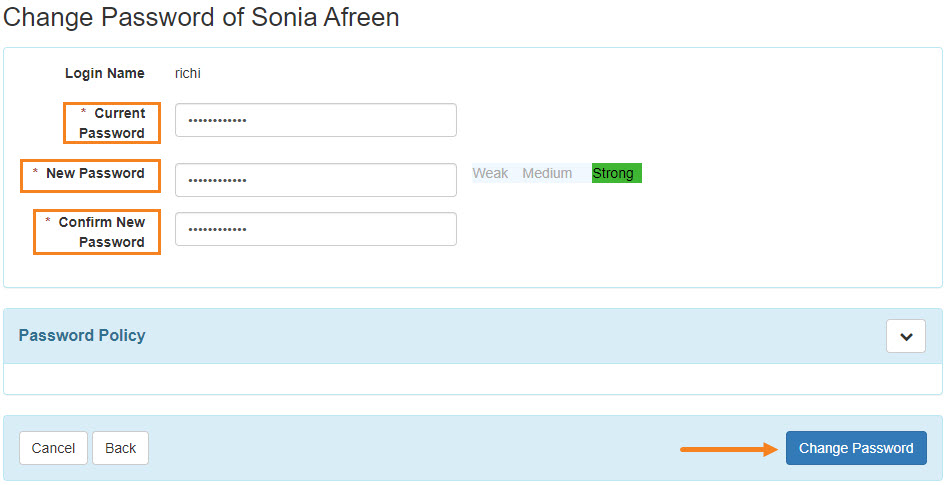Click the Weak strength indicator
Screen dimensions: 946x485
coord(490,174)
